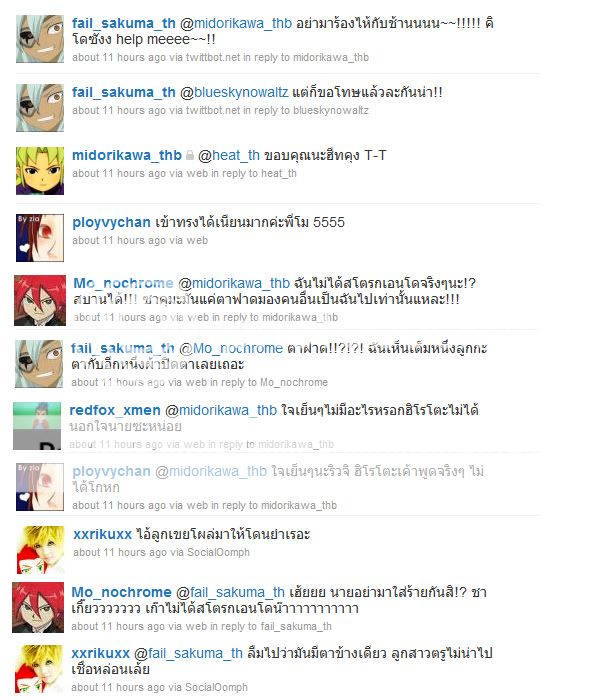Screen dimensions: 616x700
Task: Click 'in reply to blueskynowaltz' link
Action: (306, 110)
